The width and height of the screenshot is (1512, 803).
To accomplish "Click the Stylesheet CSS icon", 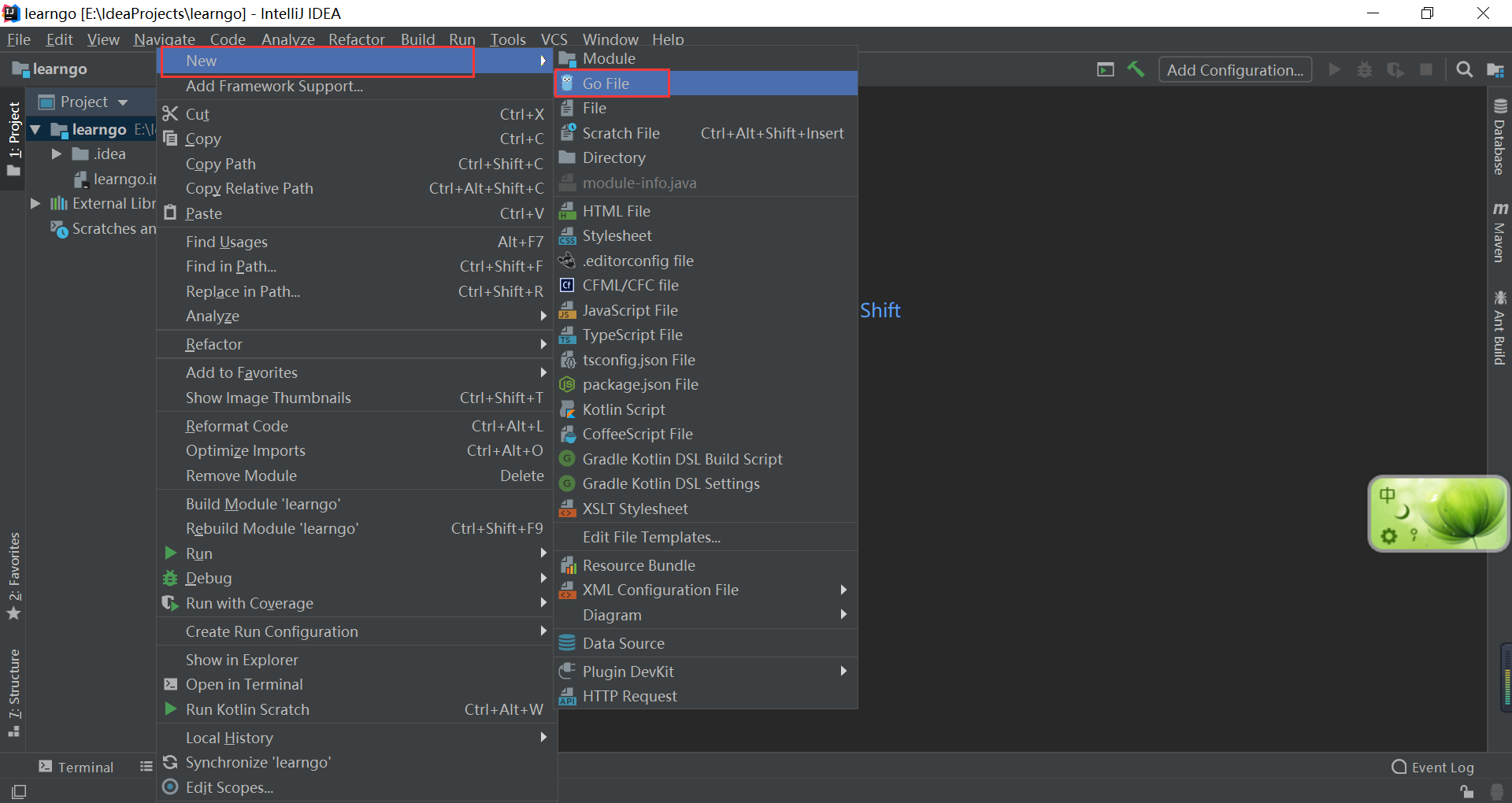I will pos(567,236).
